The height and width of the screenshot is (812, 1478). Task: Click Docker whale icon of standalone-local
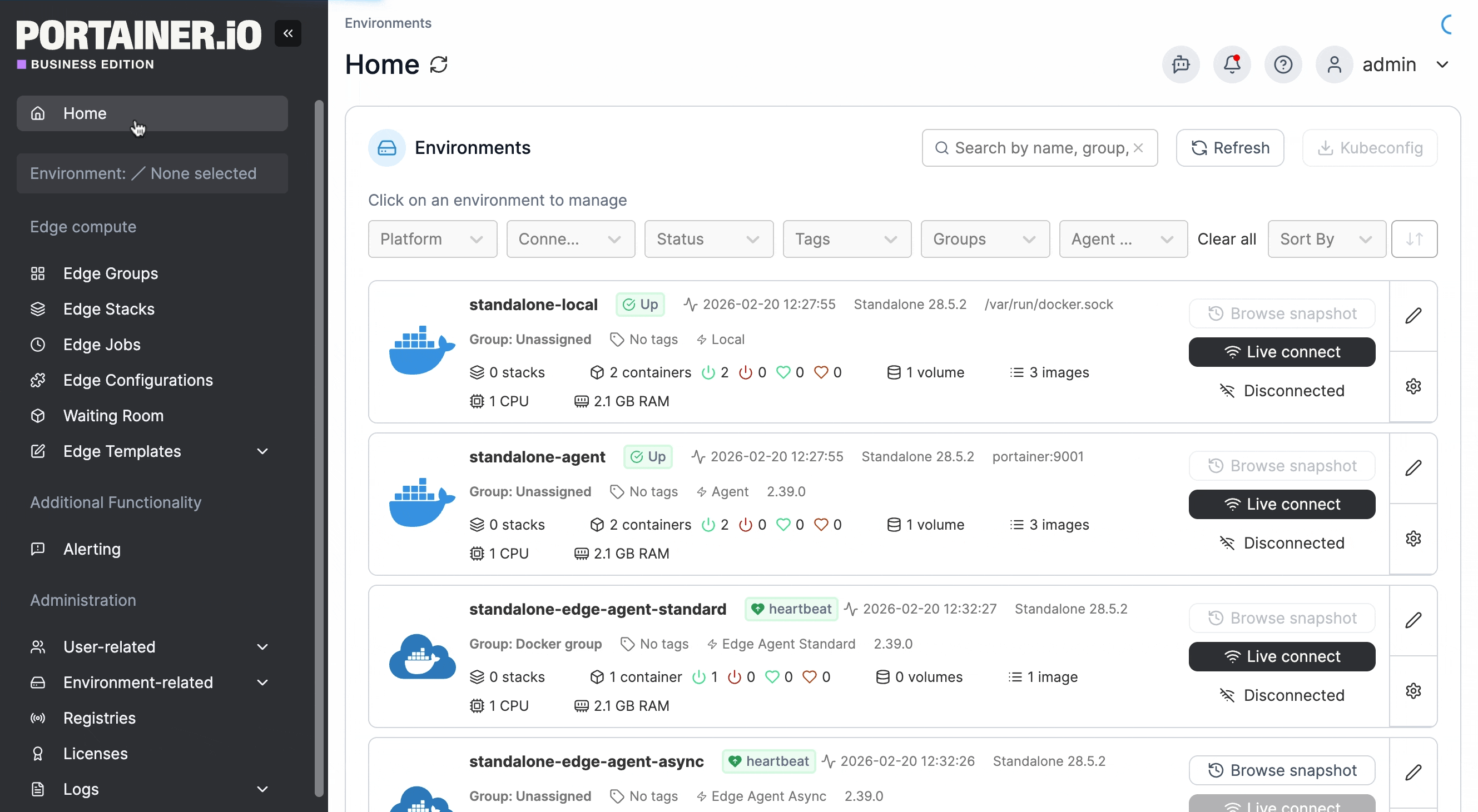click(421, 350)
